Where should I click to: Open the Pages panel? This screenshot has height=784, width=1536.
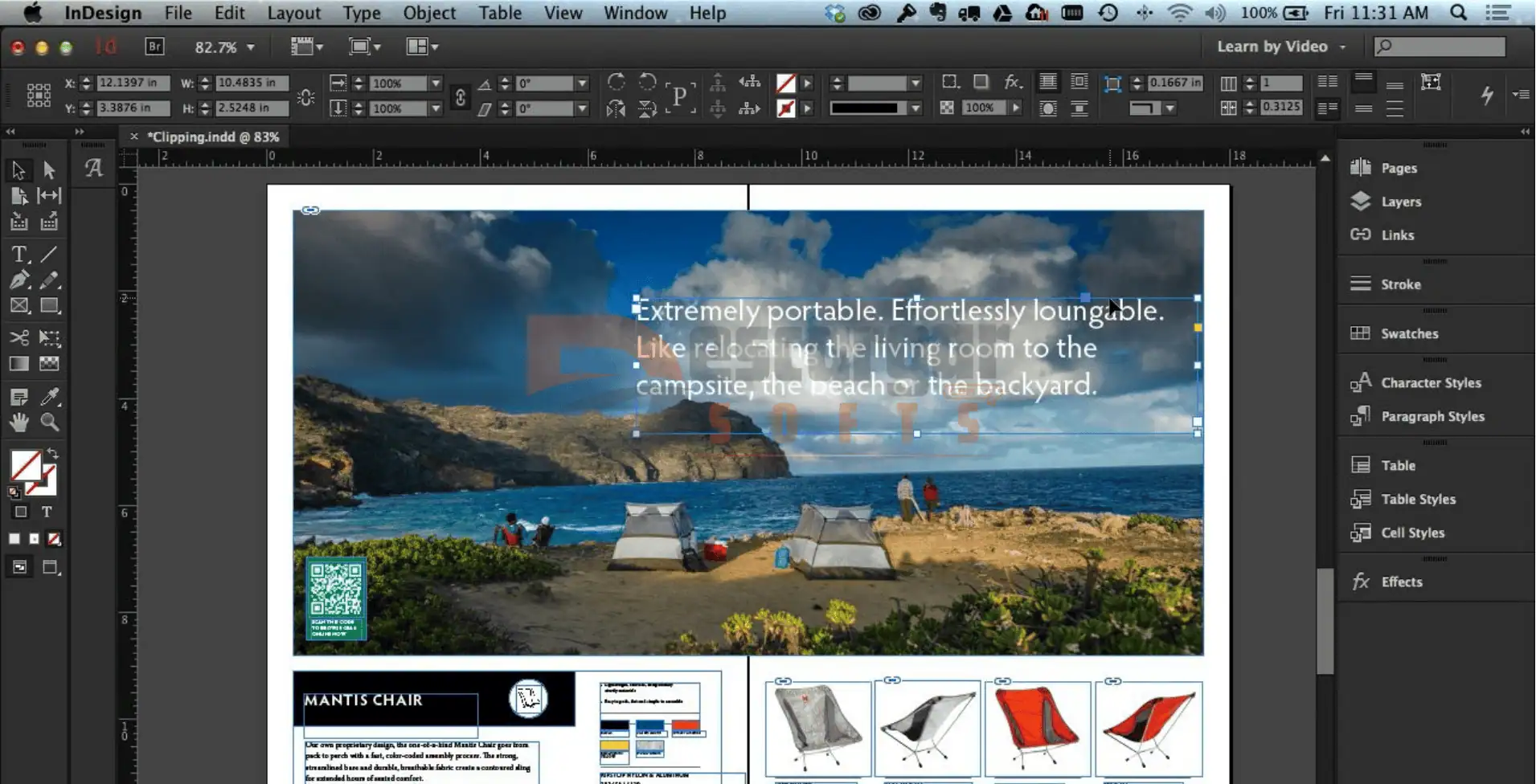coord(1398,168)
